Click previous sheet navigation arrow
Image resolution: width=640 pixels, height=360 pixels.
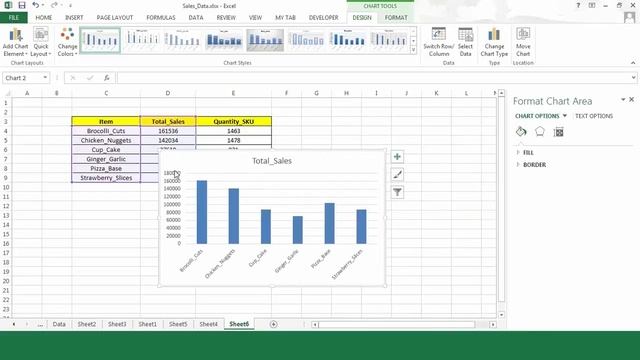14,324
